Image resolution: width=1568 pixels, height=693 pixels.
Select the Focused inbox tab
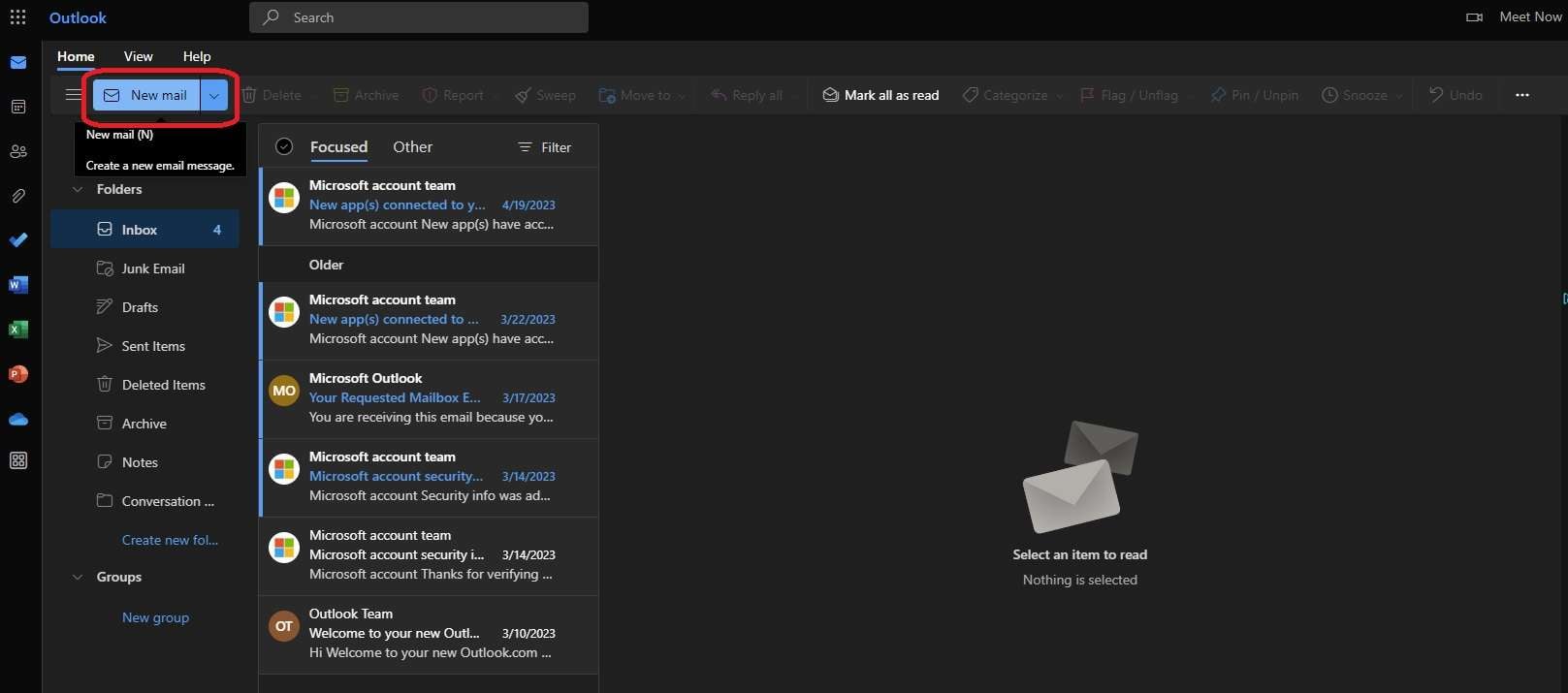pos(338,146)
